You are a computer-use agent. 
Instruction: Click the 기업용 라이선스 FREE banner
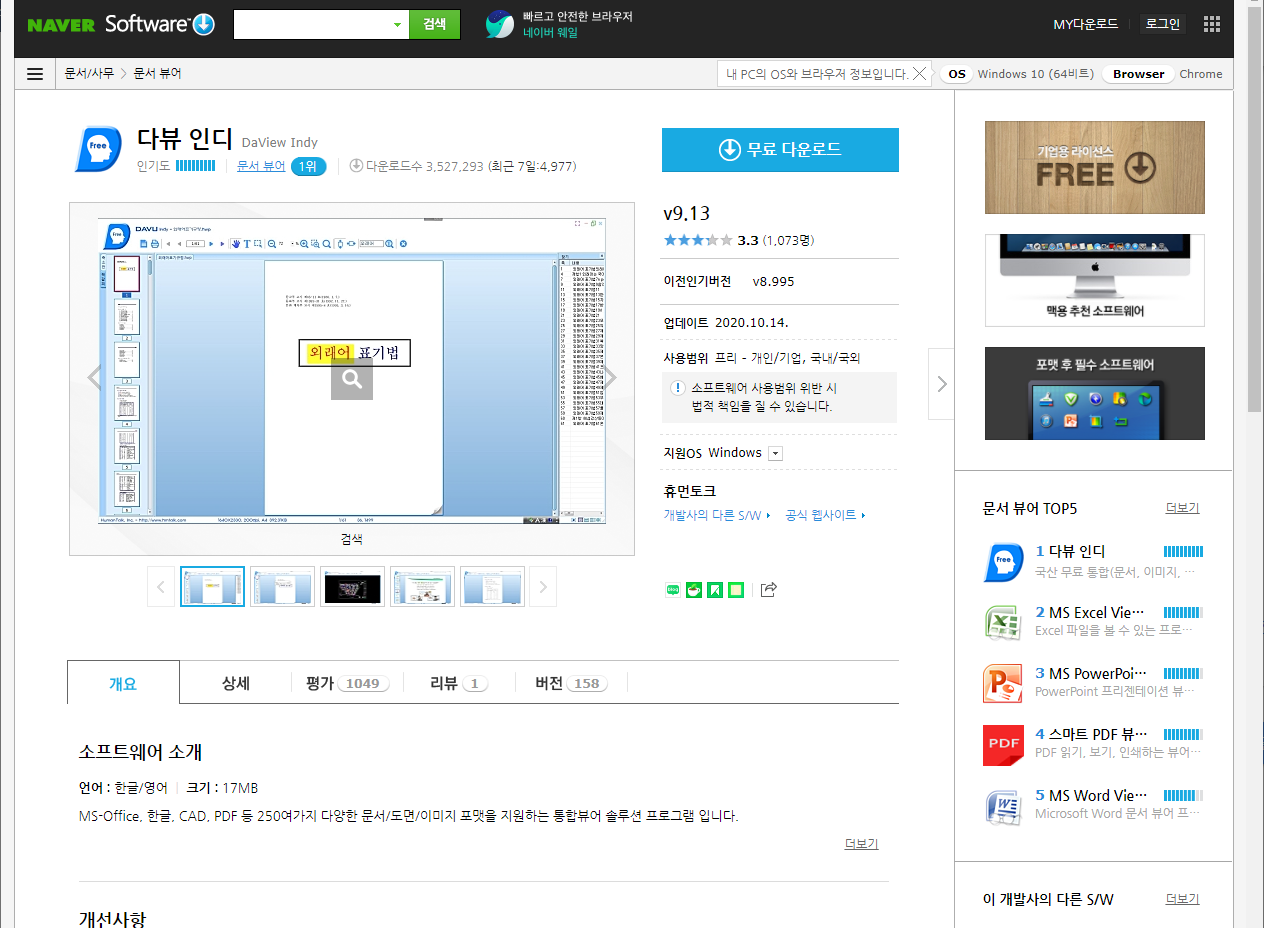click(1095, 167)
